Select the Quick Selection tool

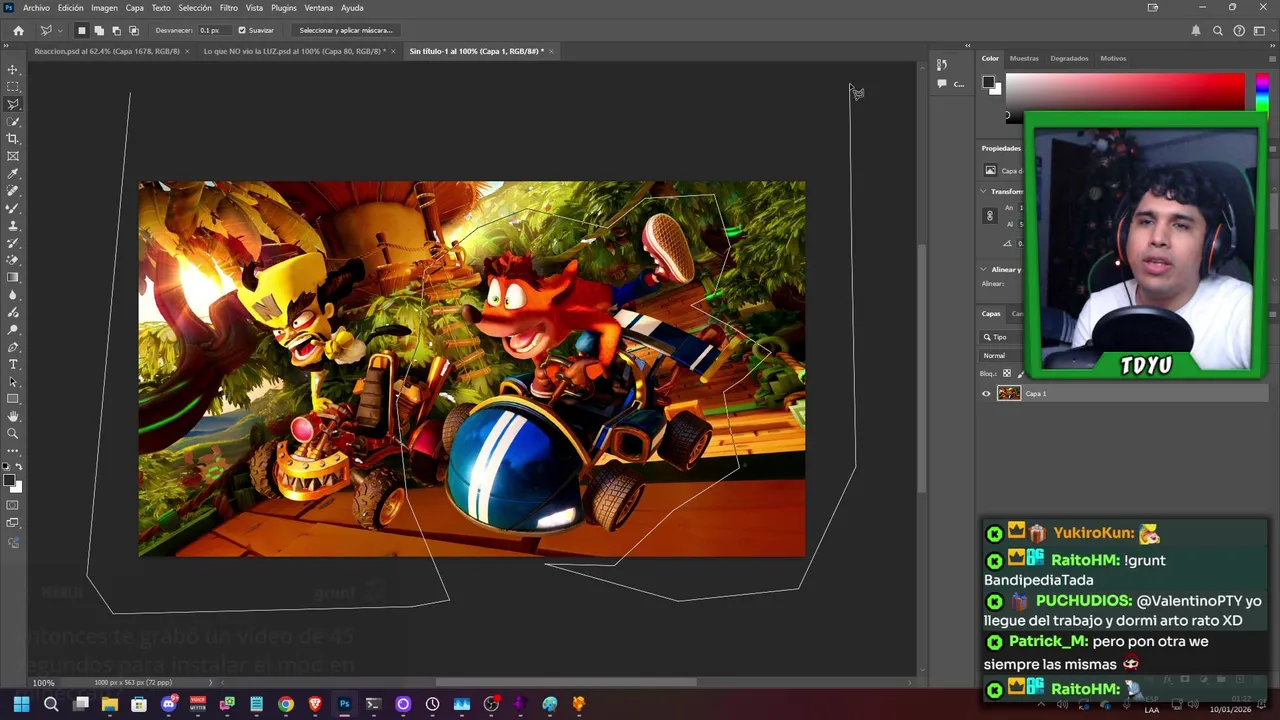pyautogui.click(x=13, y=122)
